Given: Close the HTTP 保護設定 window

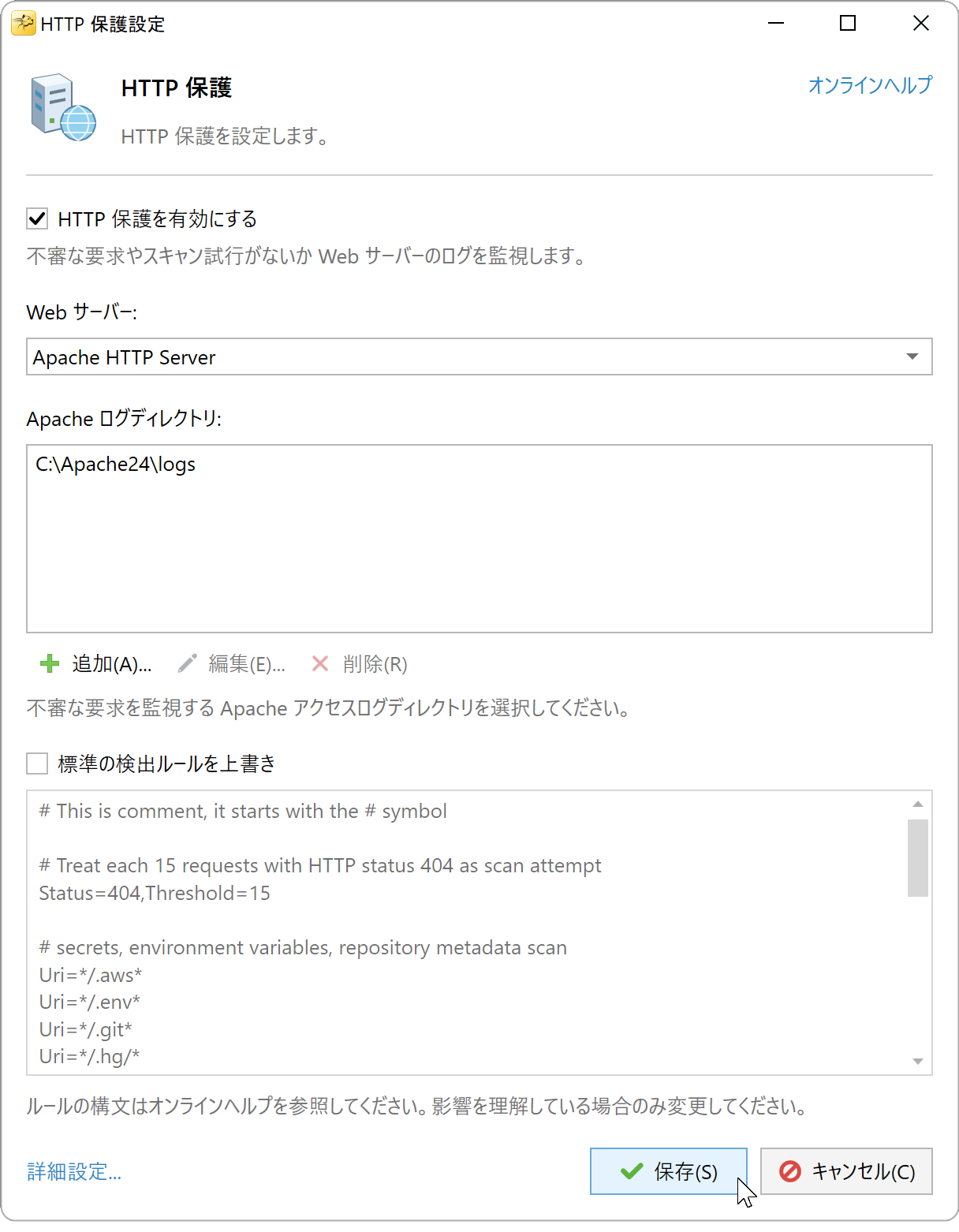Looking at the screenshot, I should pos(920,24).
